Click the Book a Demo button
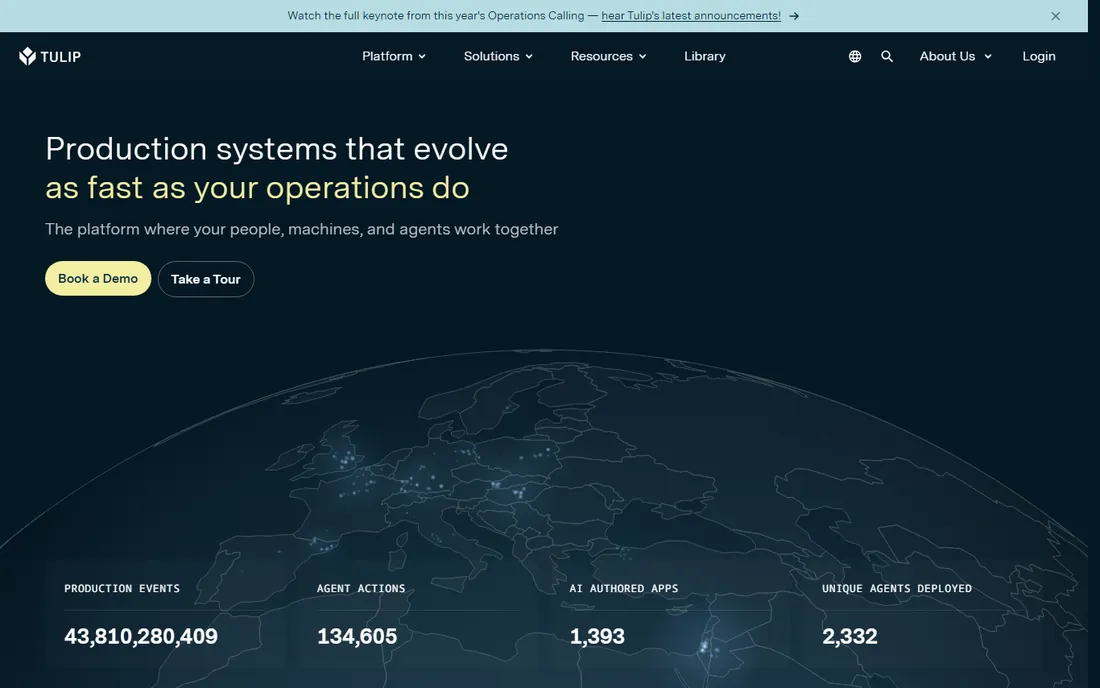This screenshot has width=1100, height=688. (x=98, y=278)
